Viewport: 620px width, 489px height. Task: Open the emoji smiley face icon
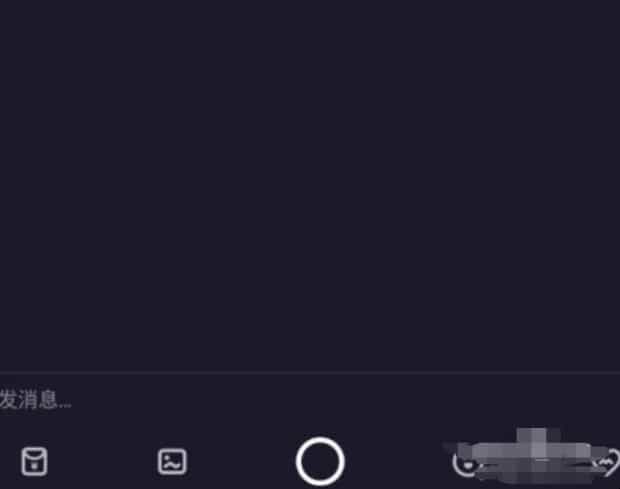coord(467,463)
